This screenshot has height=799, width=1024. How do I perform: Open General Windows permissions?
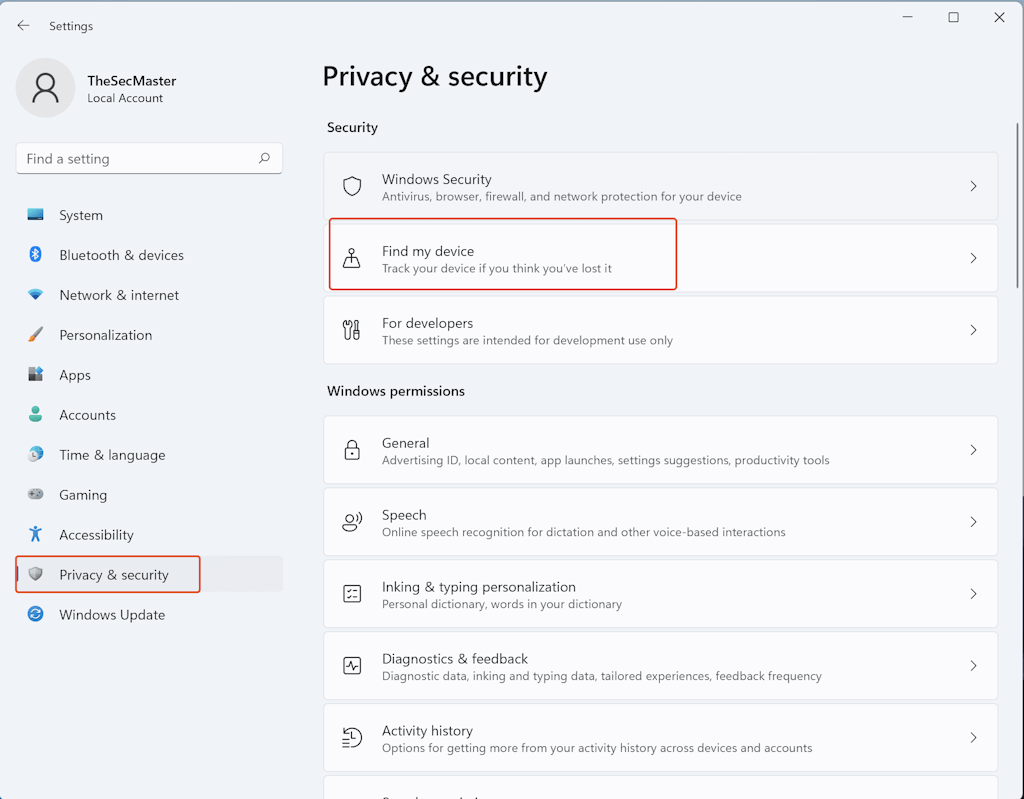[x=660, y=450]
